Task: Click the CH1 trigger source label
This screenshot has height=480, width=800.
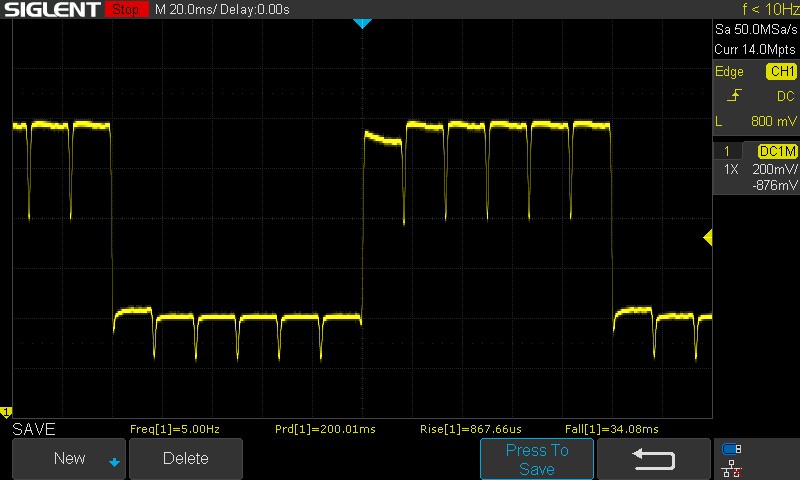Action: [782, 71]
